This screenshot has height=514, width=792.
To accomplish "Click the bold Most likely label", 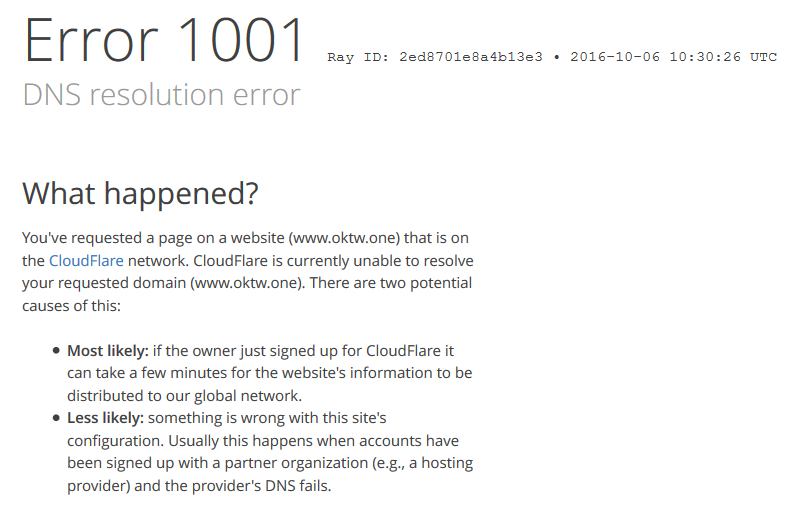I will [108, 350].
